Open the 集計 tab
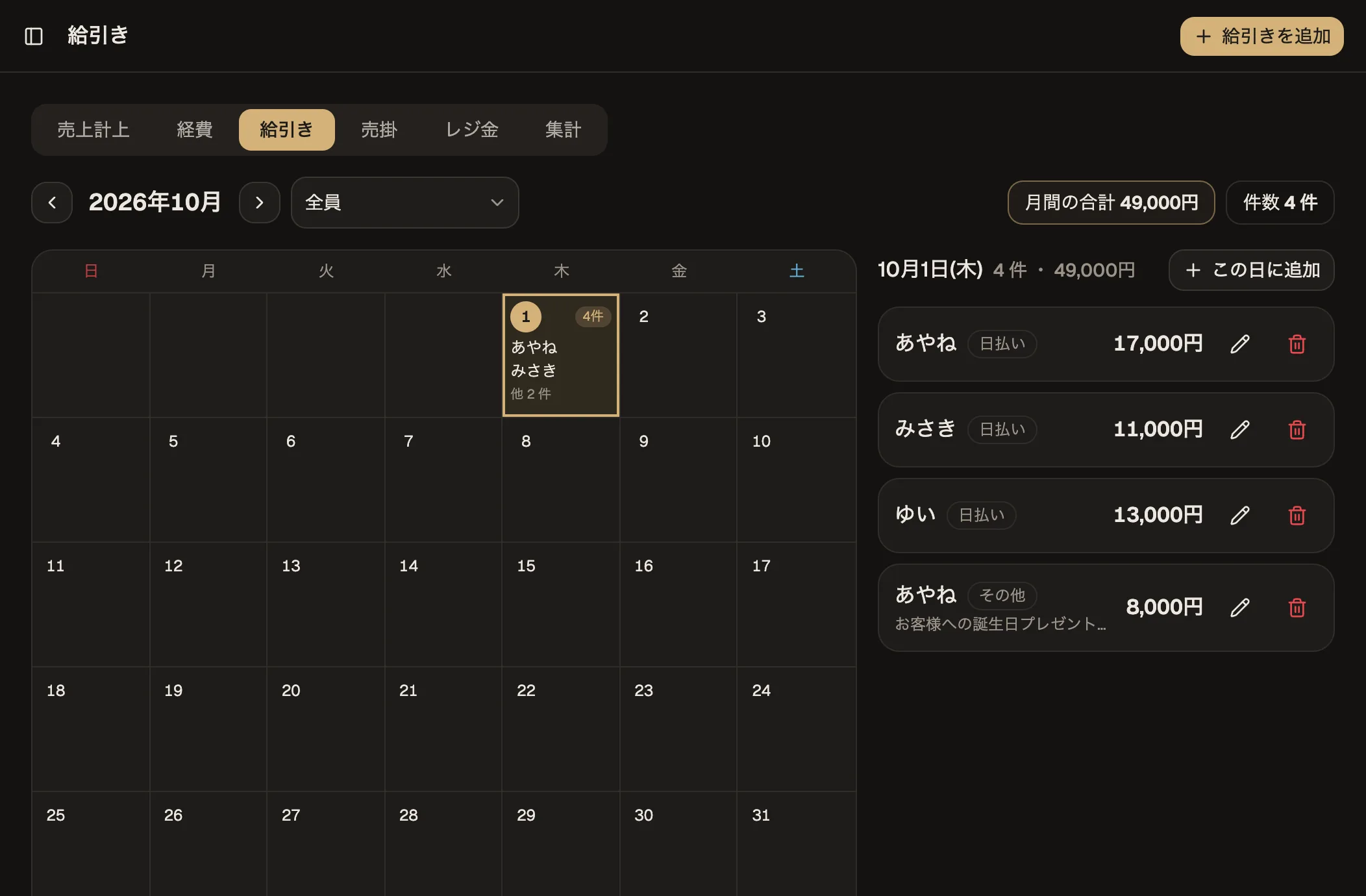Image resolution: width=1366 pixels, height=896 pixels. 564,130
